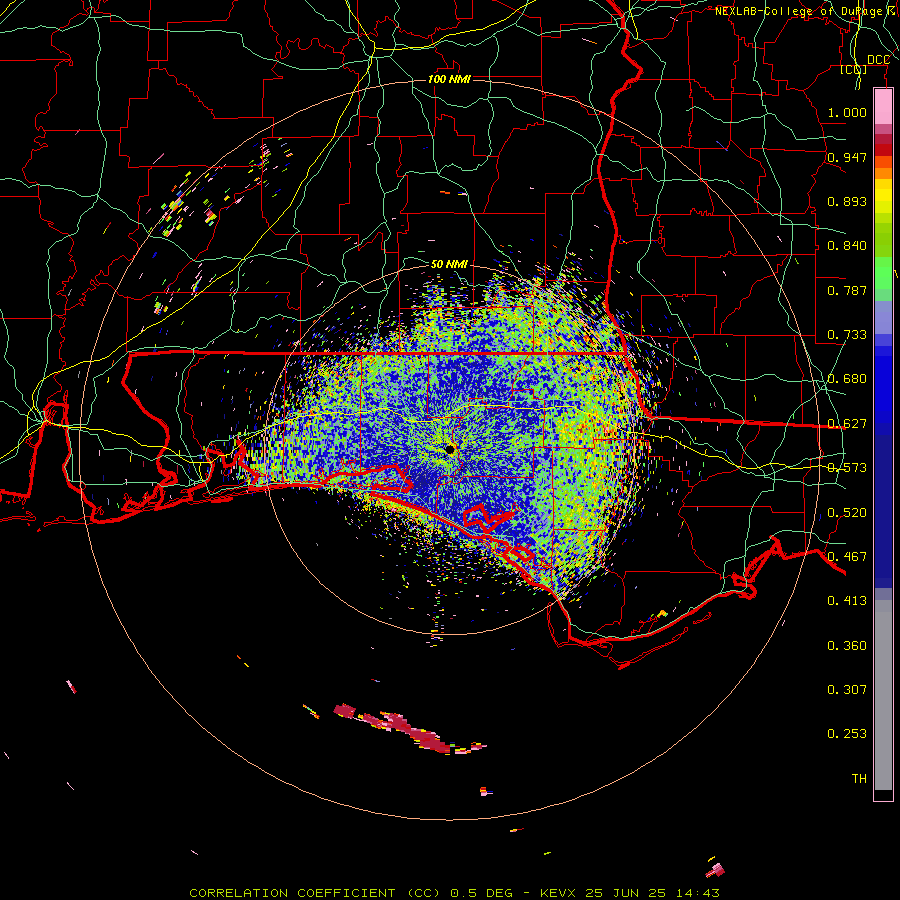Image resolution: width=900 pixels, height=900 pixels.
Task: Click the gray segment of the color bar
Action: tap(883, 695)
